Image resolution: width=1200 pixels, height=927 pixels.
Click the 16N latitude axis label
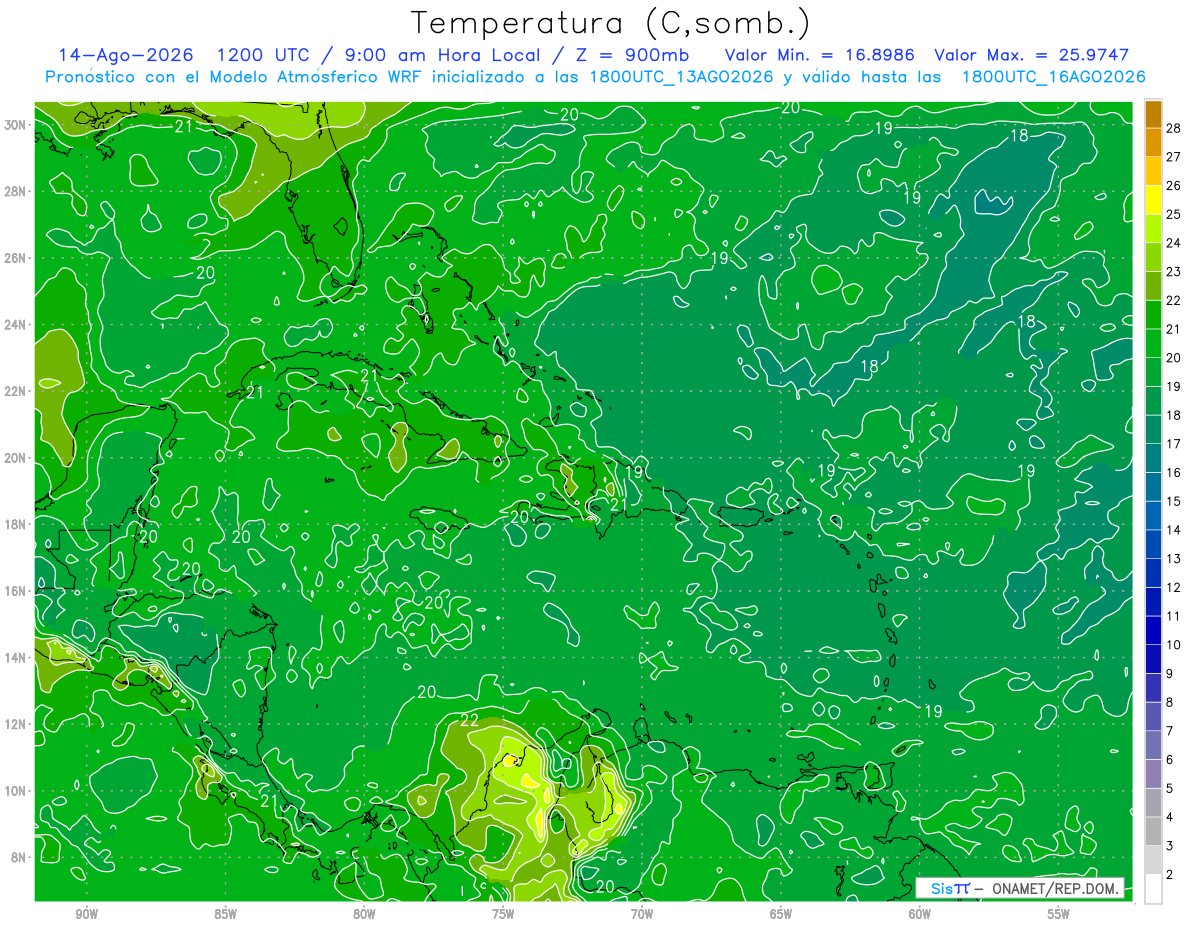(x=17, y=591)
